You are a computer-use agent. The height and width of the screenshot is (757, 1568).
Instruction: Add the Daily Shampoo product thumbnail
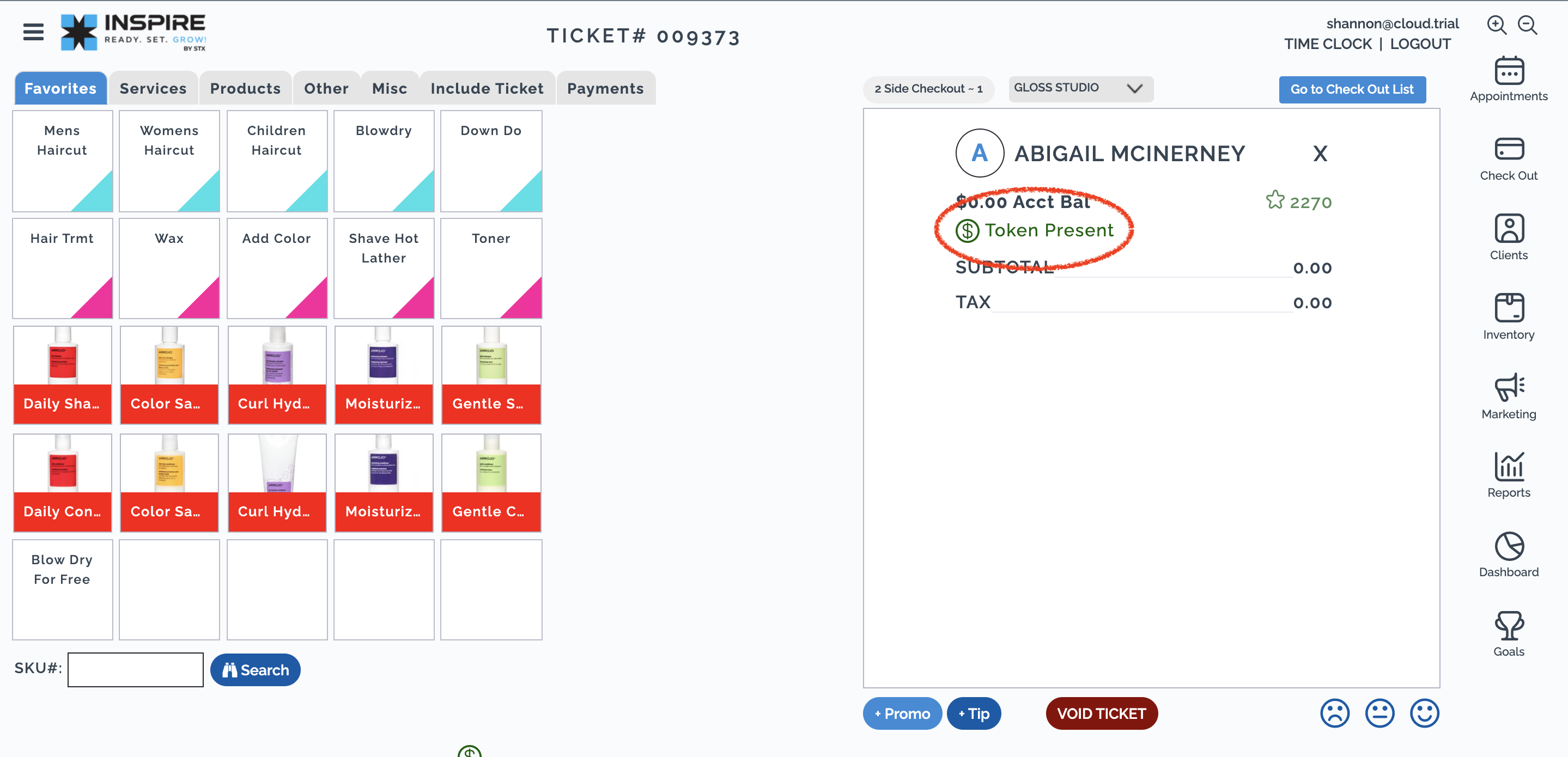[x=62, y=375]
